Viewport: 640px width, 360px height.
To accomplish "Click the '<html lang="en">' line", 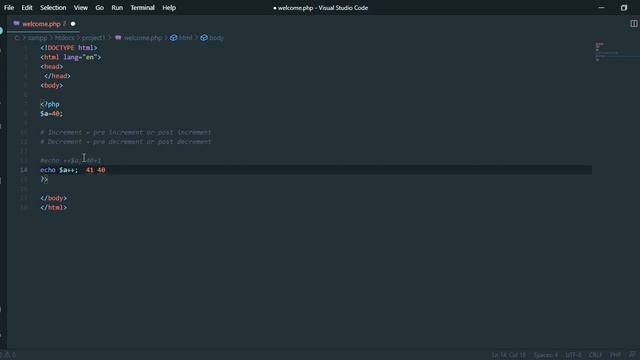I will pos(70,57).
